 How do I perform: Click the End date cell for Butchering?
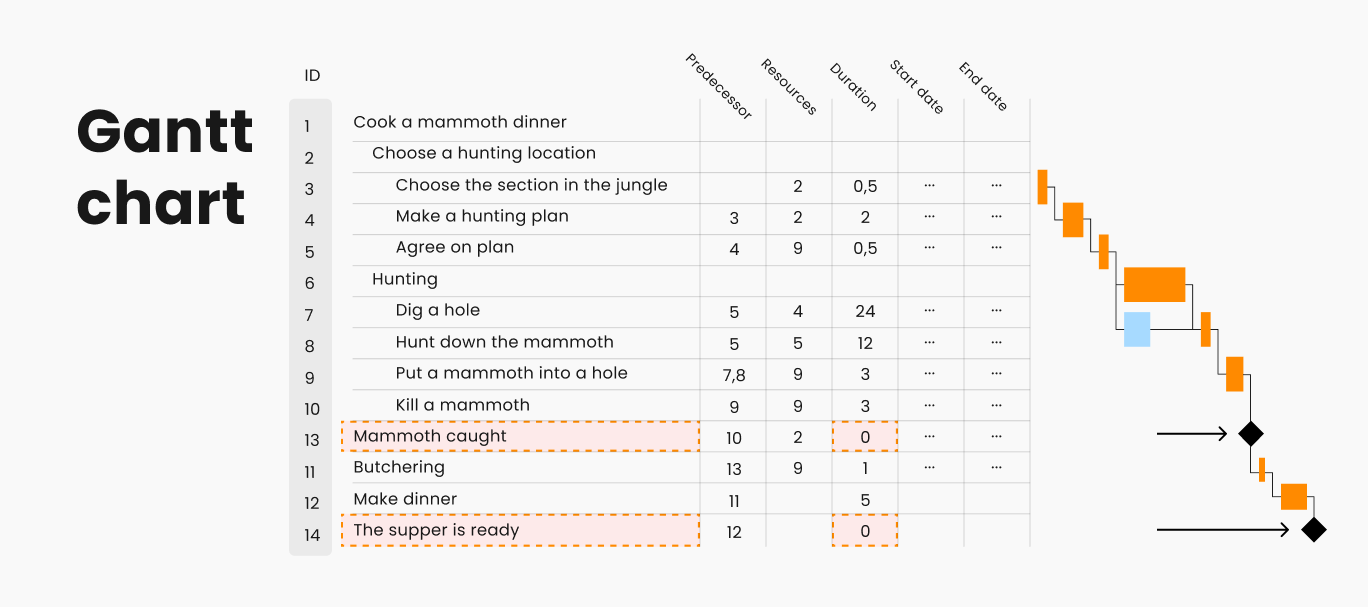[x=996, y=468]
